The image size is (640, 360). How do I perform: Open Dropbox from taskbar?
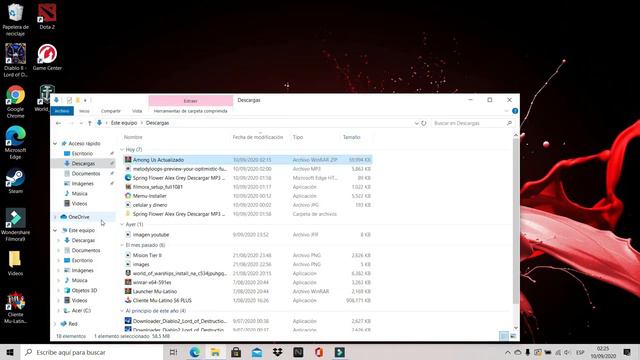point(278,352)
